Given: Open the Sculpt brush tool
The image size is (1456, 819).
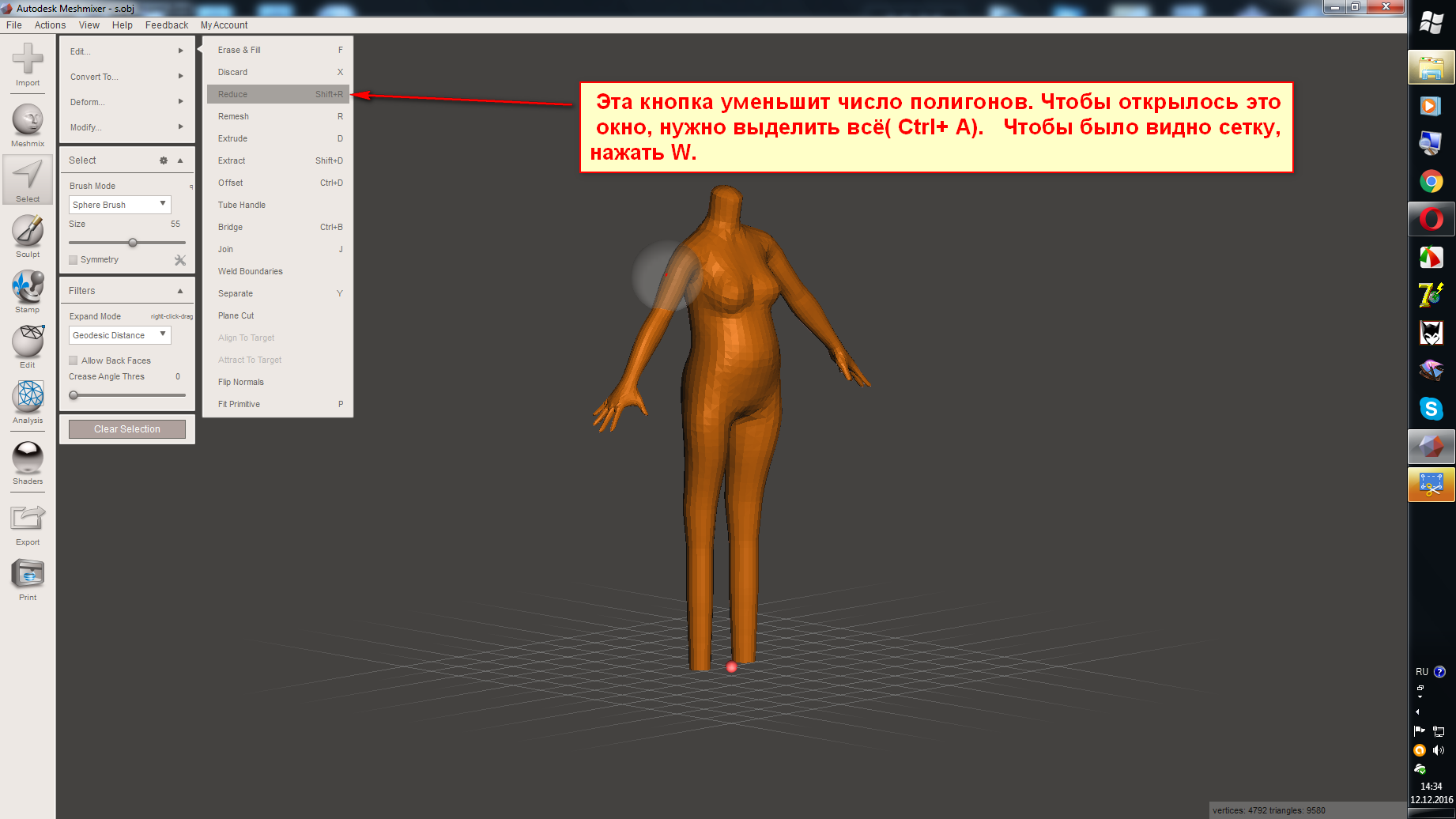Looking at the screenshot, I should [28, 236].
